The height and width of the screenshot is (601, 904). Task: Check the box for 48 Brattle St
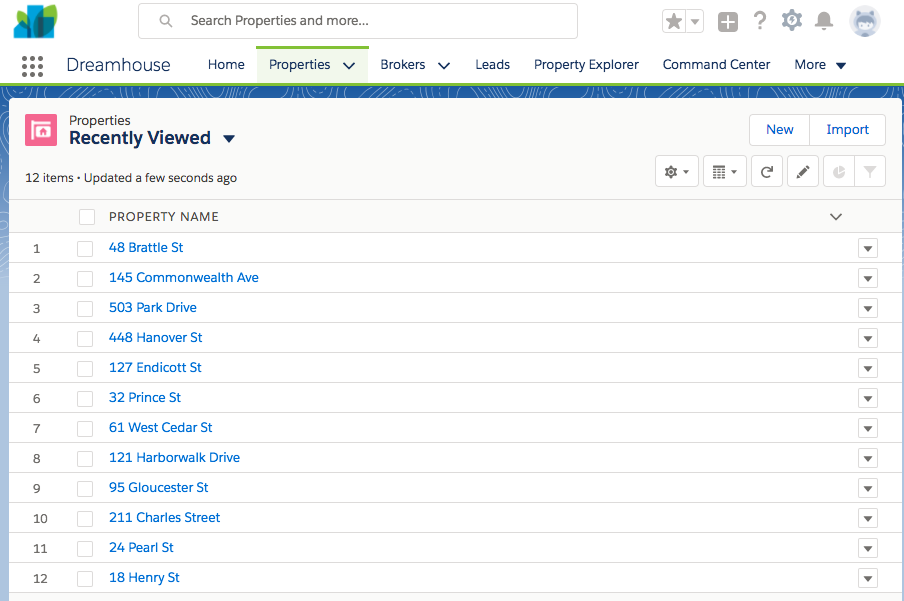(x=85, y=249)
